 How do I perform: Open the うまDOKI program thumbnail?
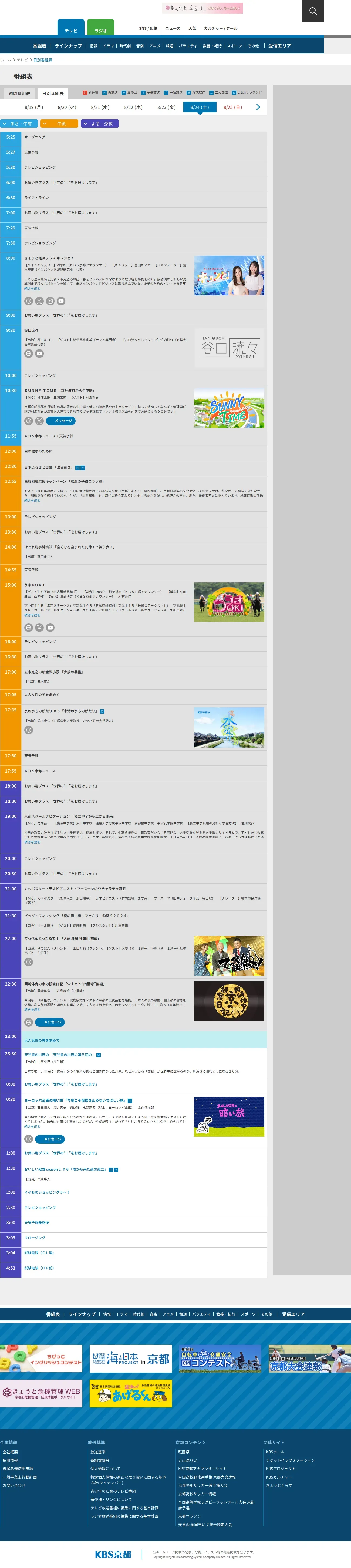pos(229,602)
